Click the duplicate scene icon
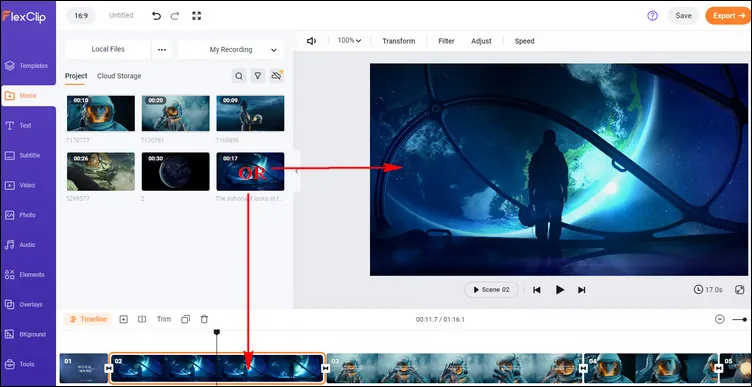The height and width of the screenshot is (387, 752). (186, 319)
